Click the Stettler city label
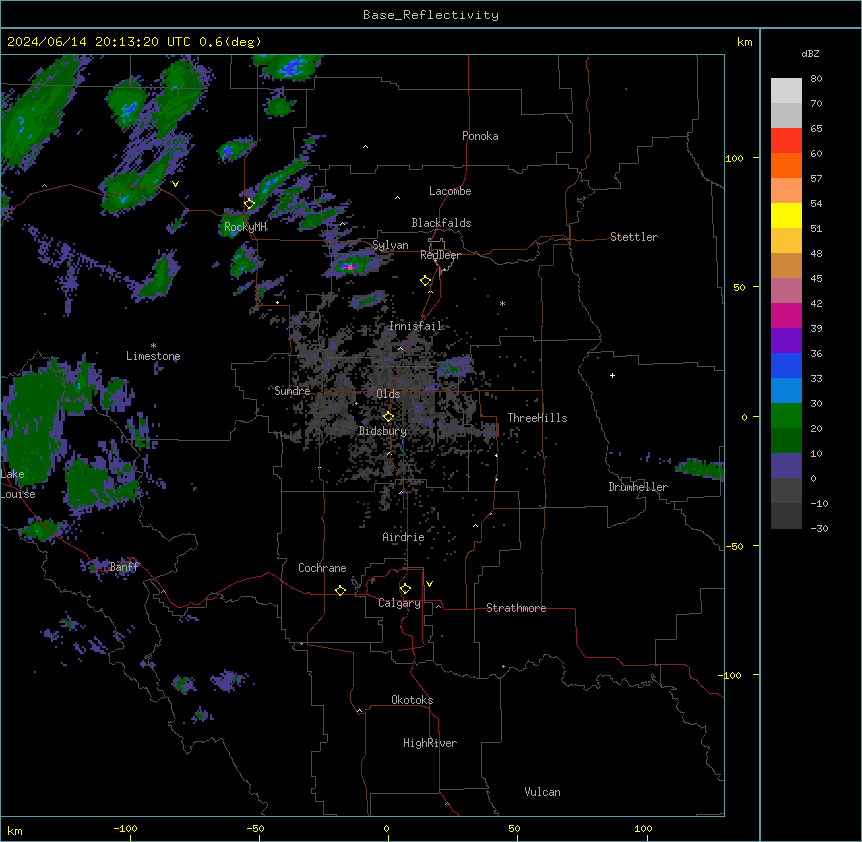Image resolution: width=862 pixels, height=842 pixels. point(634,237)
